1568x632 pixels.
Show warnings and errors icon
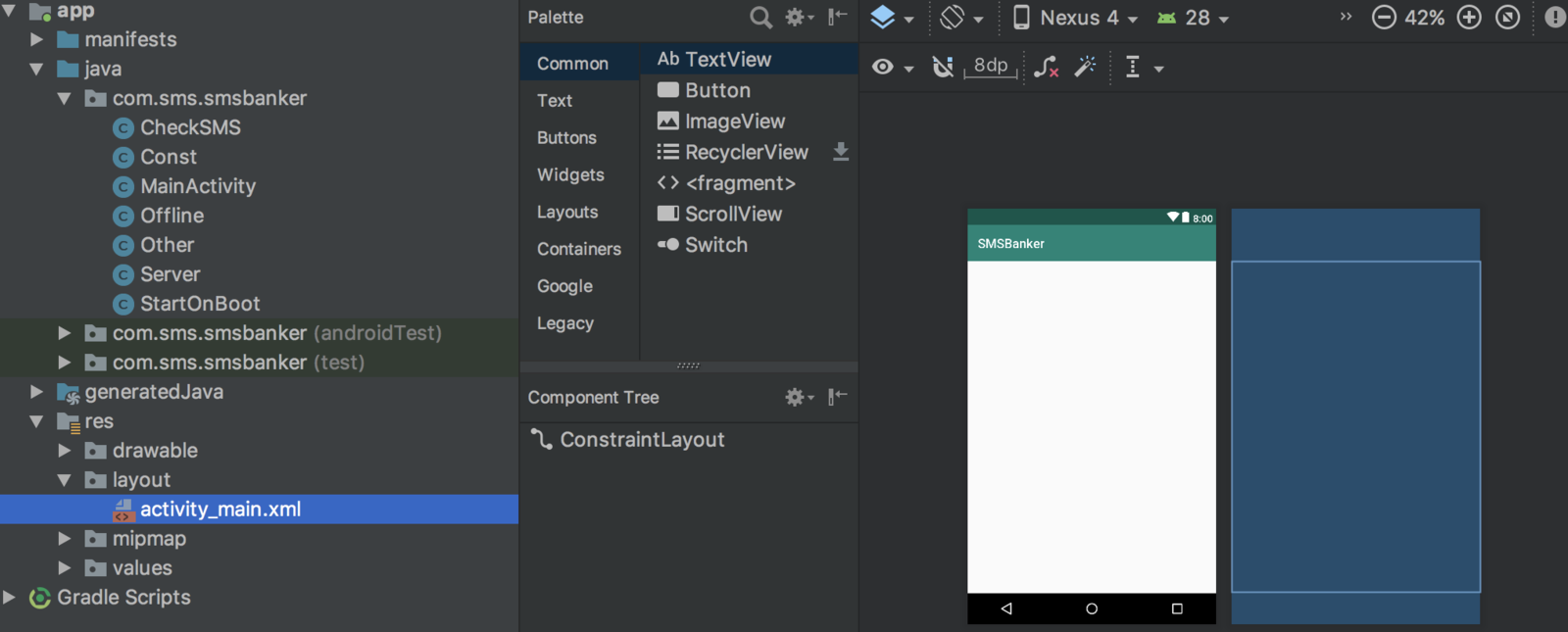1555,18
